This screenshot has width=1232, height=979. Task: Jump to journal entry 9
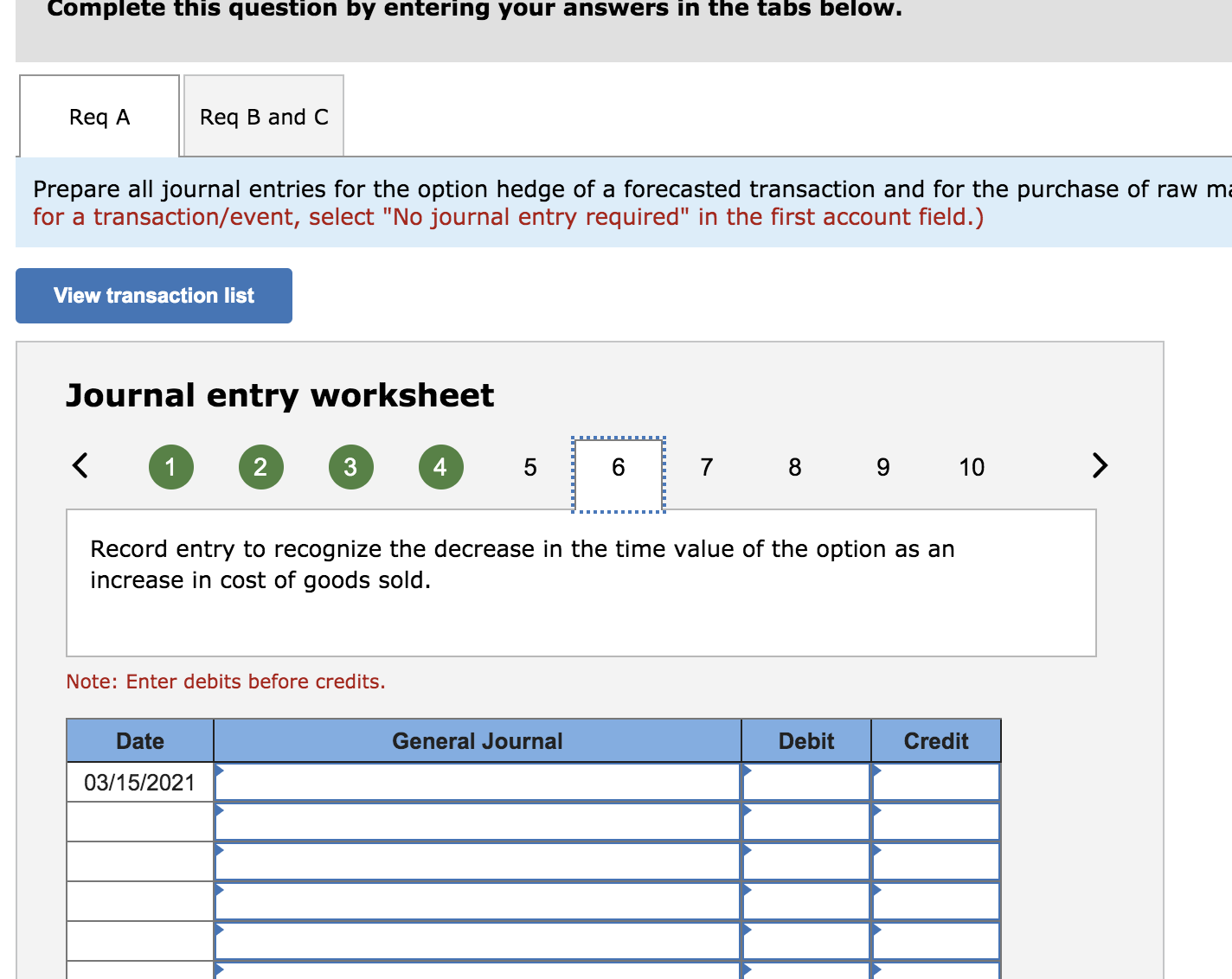click(x=883, y=467)
